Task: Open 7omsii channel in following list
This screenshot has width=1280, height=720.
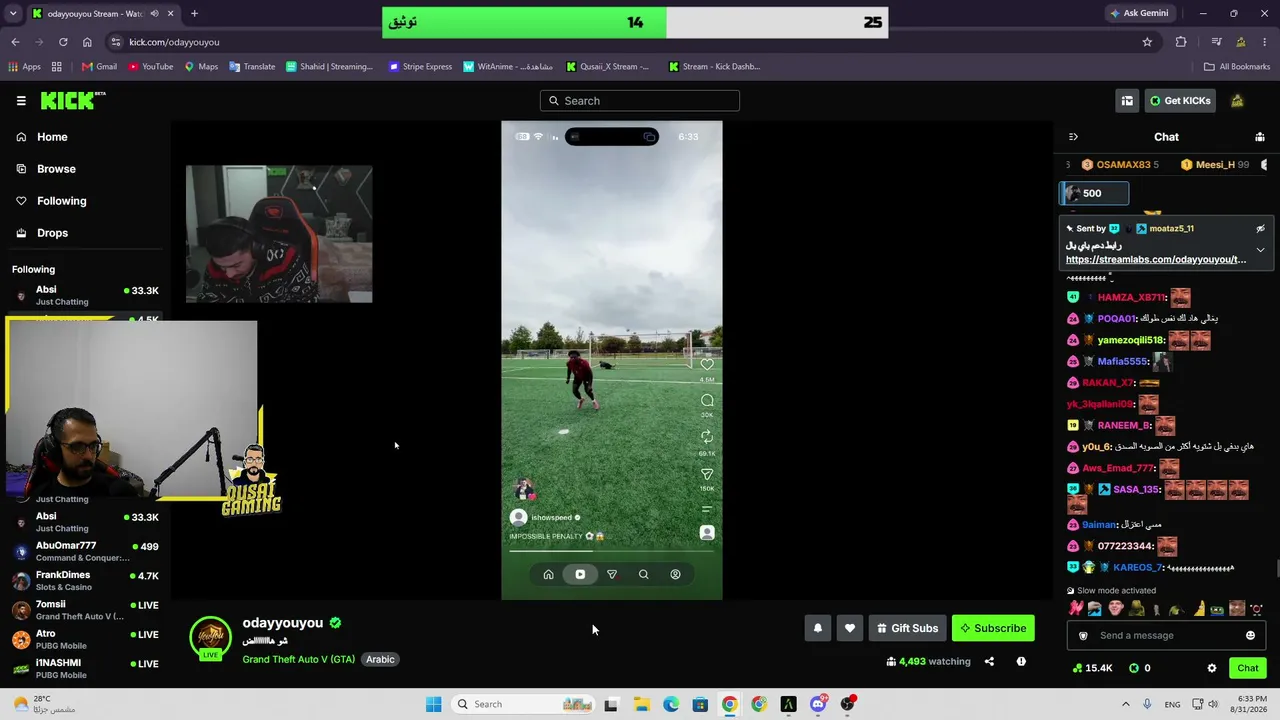Action: [x=85, y=610]
